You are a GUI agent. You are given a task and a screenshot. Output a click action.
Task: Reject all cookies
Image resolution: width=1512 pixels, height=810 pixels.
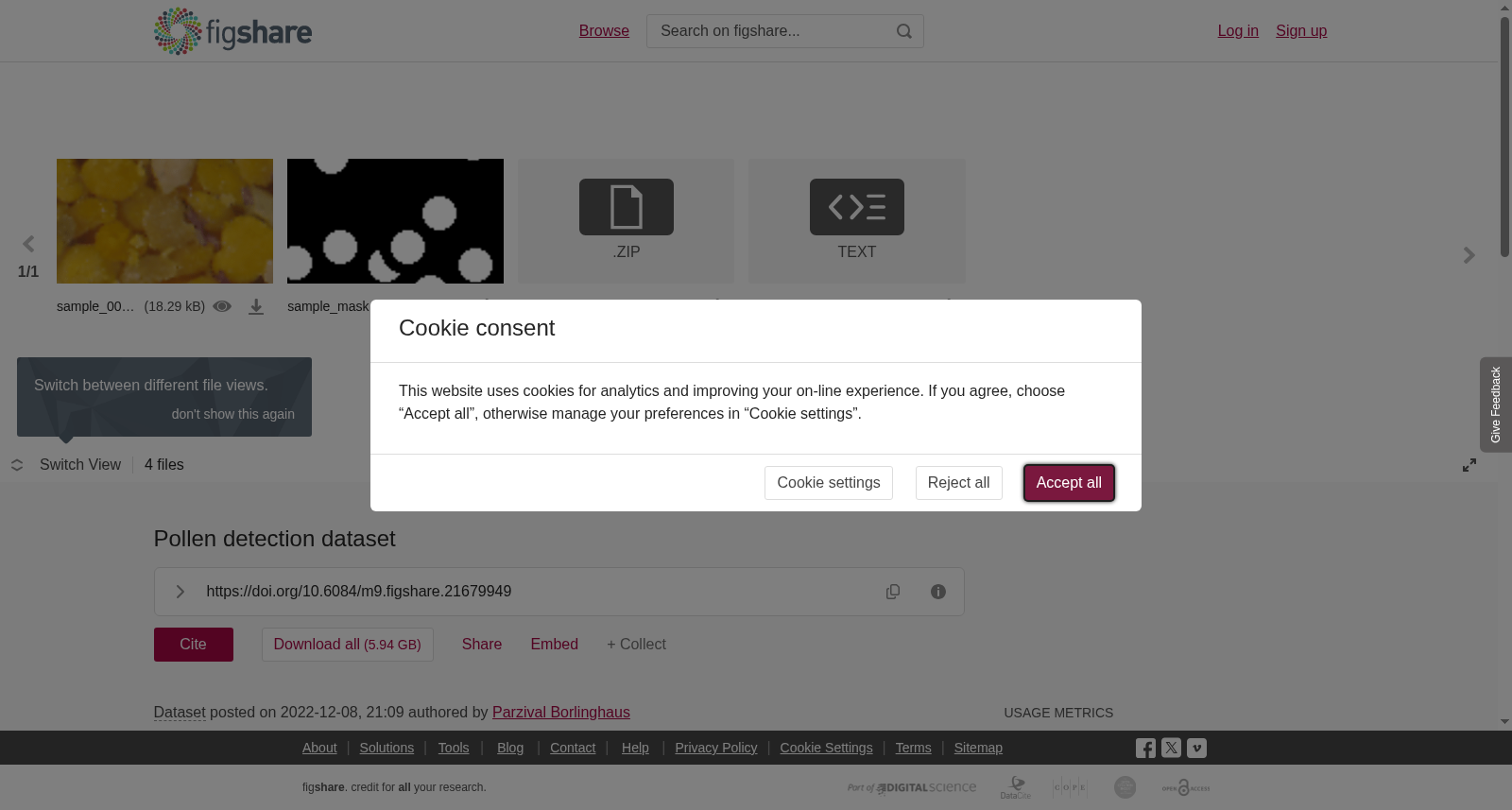[958, 483]
